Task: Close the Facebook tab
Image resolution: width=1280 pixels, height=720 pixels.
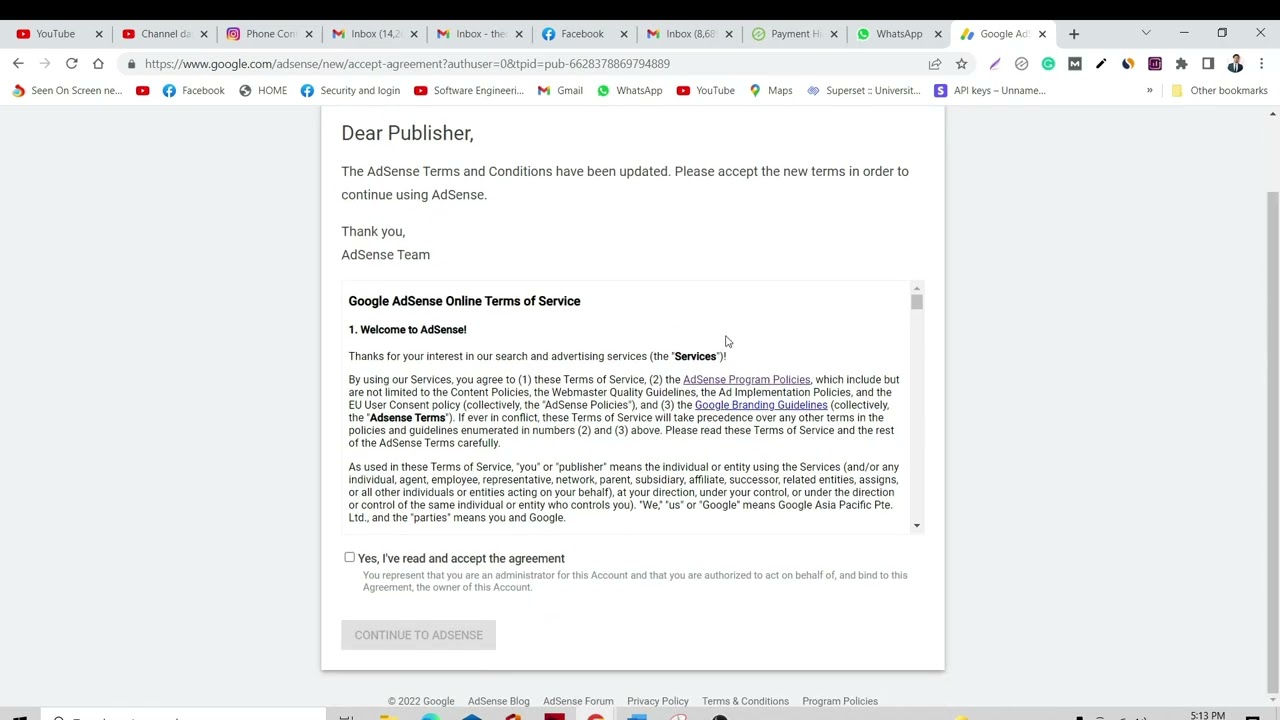Action: (624, 34)
